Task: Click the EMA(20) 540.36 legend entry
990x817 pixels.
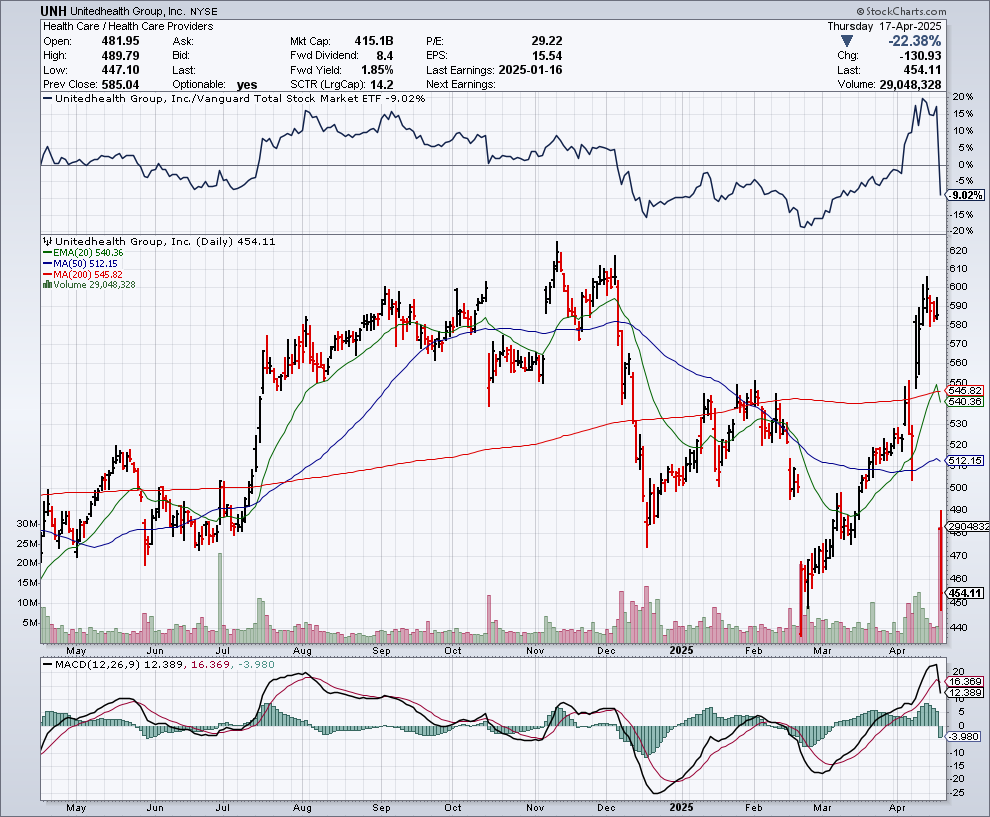Action: [x=83, y=253]
